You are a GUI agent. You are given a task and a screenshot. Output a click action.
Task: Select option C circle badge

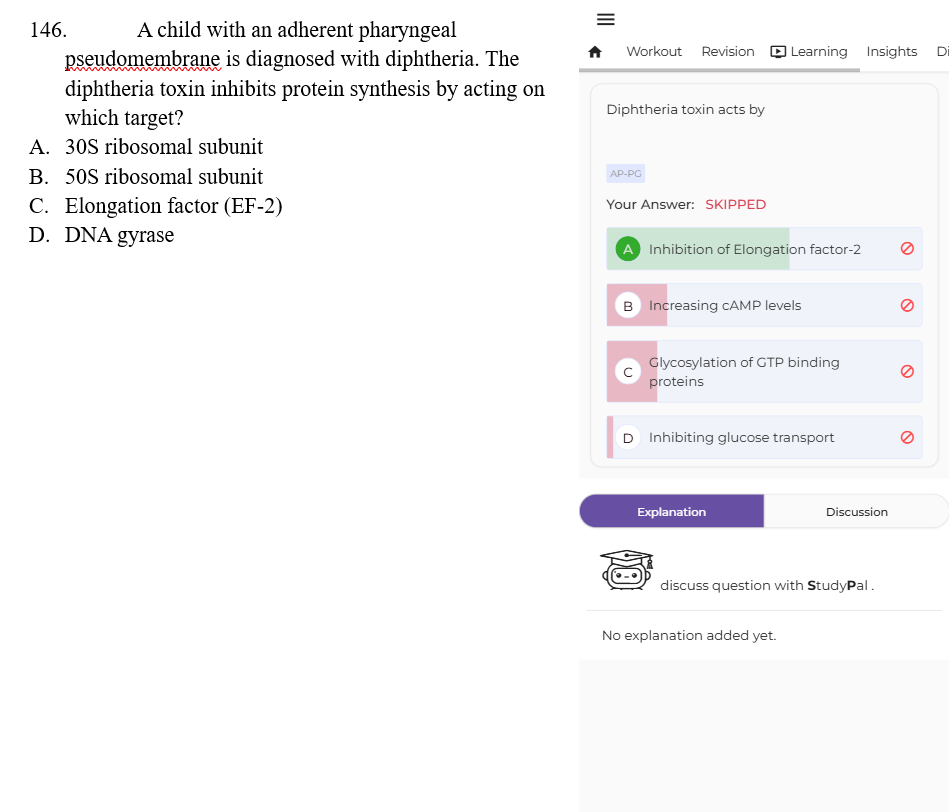point(628,372)
